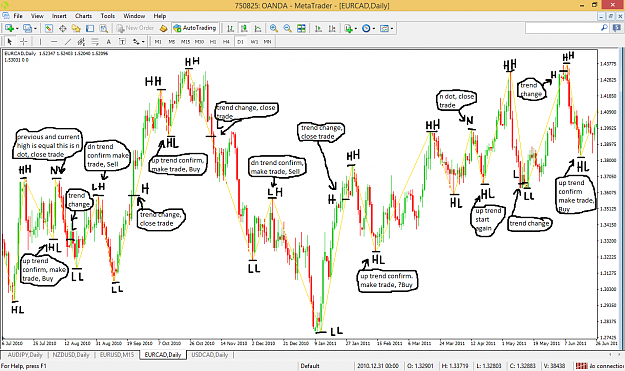Expand the Indicators dropdown arrow
The image size is (625, 371).
(356, 29)
